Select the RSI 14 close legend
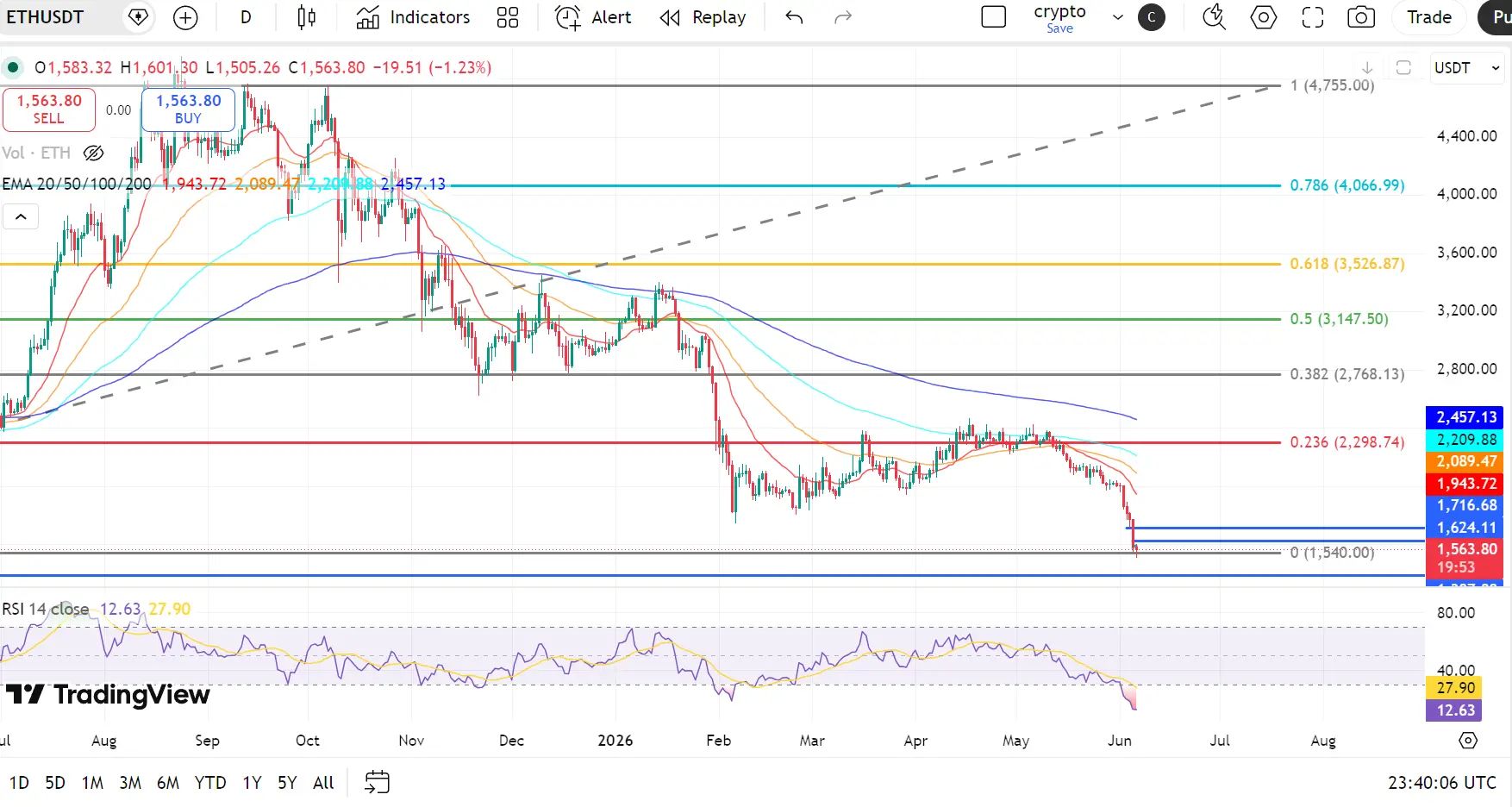This screenshot has height=807, width=1512. (x=46, y=609)
